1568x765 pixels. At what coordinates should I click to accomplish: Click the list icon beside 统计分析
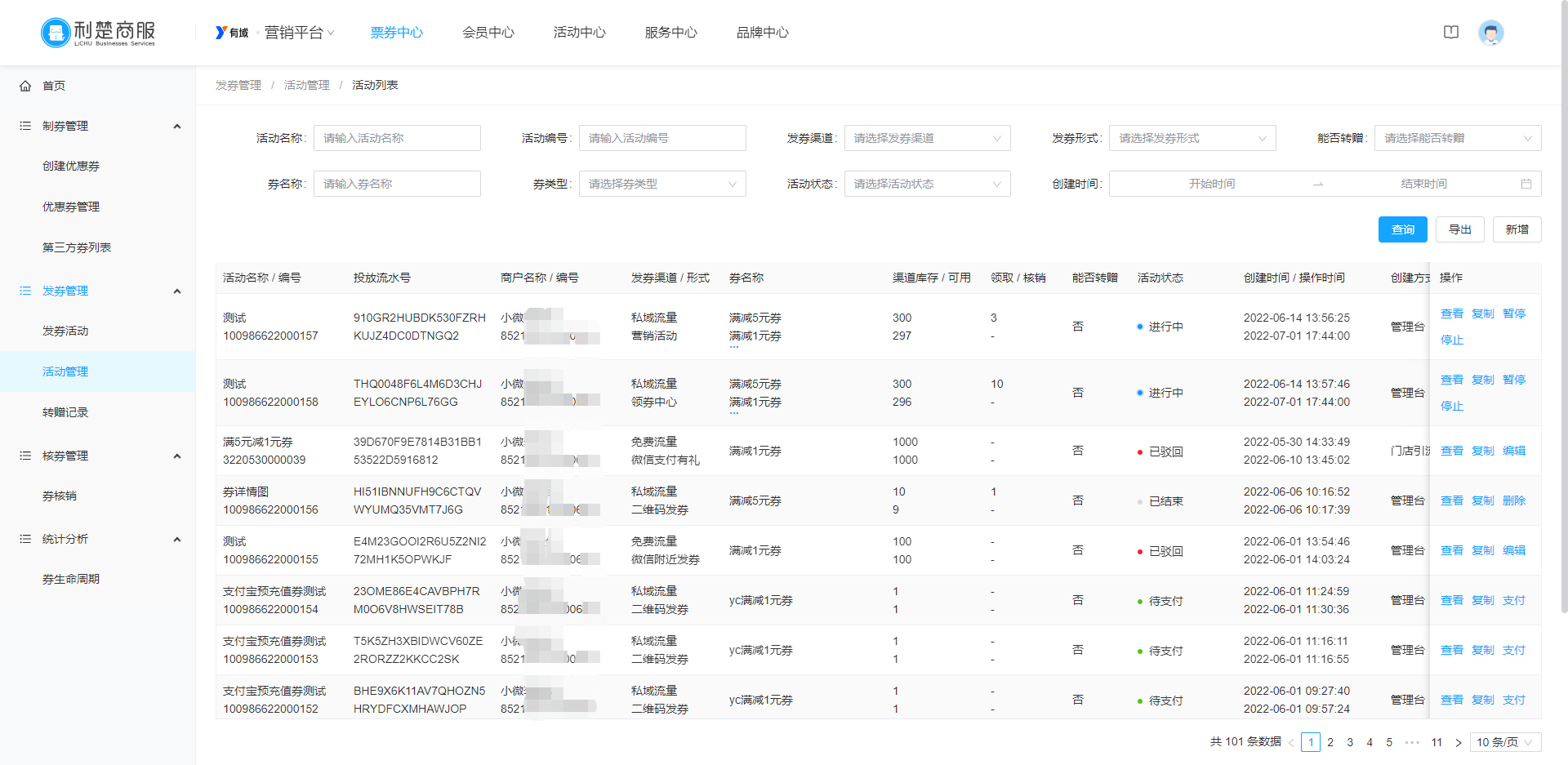pyautogui.click(x=25, y=539)
